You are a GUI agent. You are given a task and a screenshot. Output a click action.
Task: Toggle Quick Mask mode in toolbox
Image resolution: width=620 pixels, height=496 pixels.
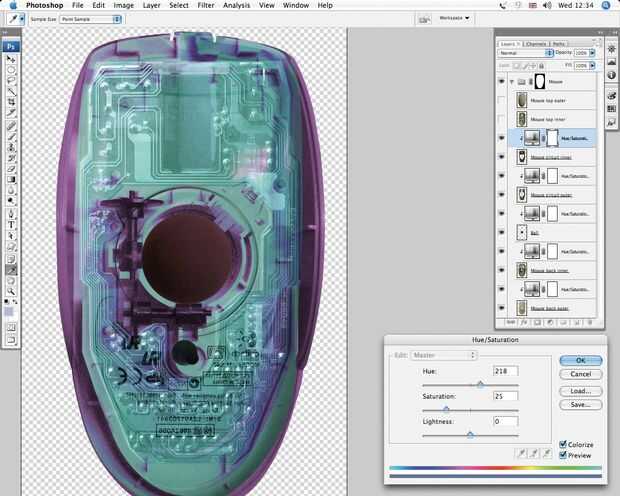(x=11, y=328)
